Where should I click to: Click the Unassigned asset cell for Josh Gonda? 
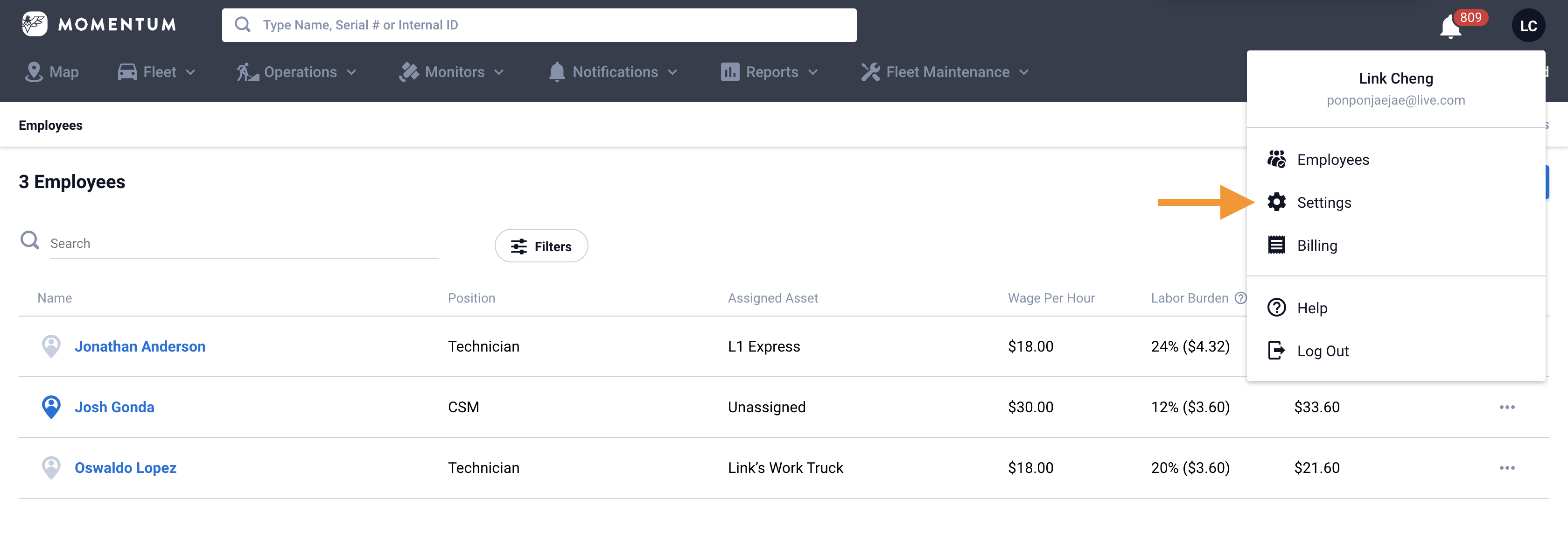[x=767, y=407]
